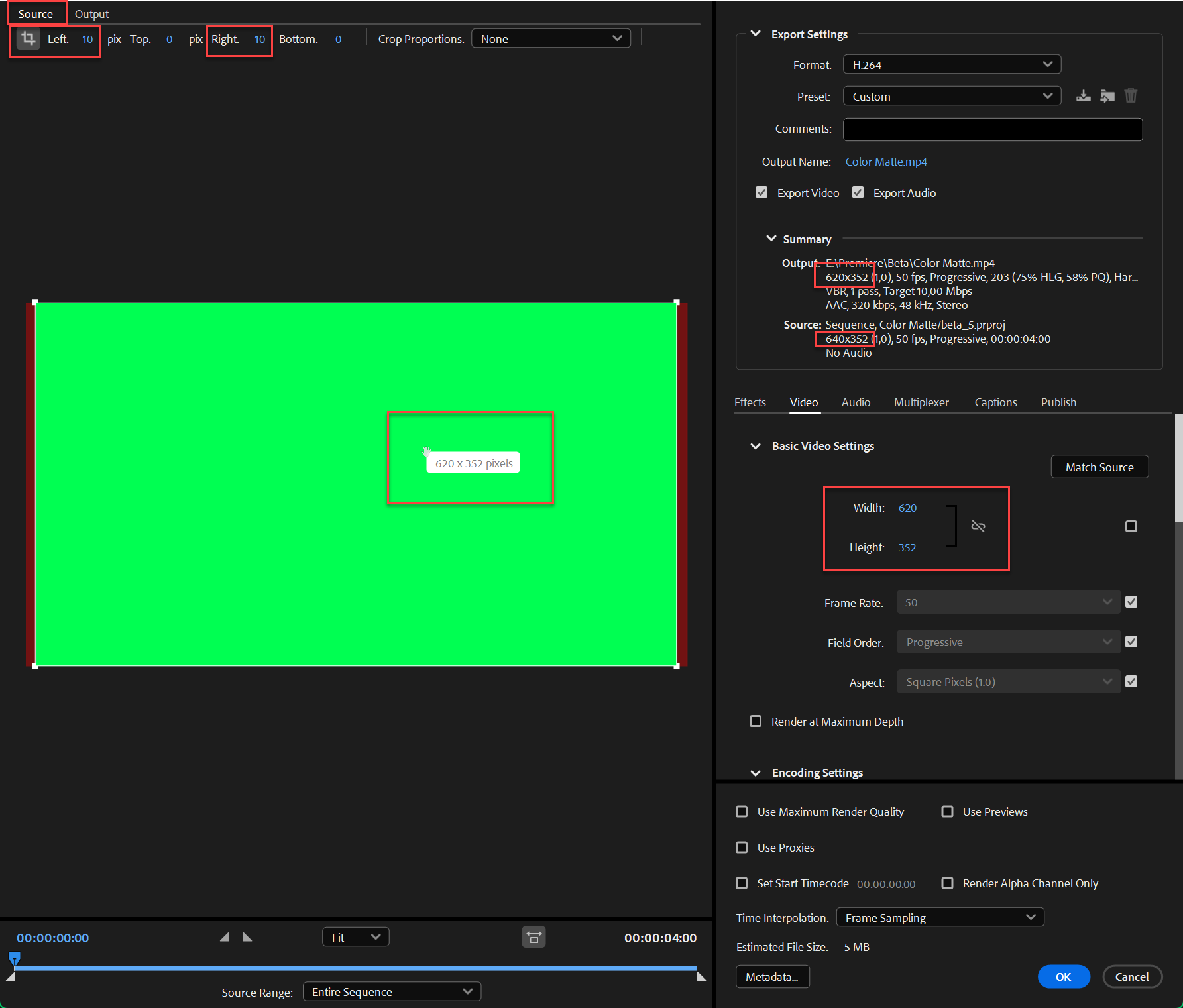Set an In point on the timeline
Screen dimensions: 1183x1008
tap(224, 936)
